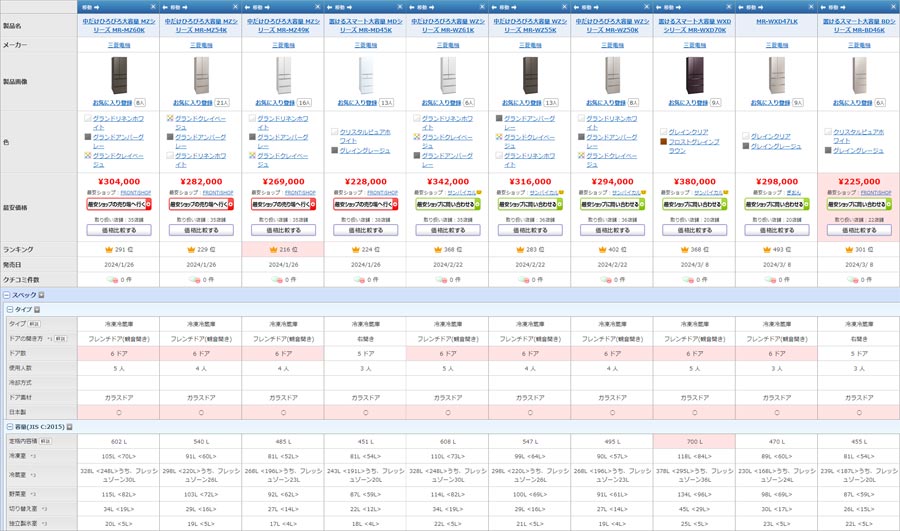Image resolution: width=900 pixels, height=531 pixels.
Task: Click the review bubble icon in MR-MZ60K column
Action: (x=112, y=280)
